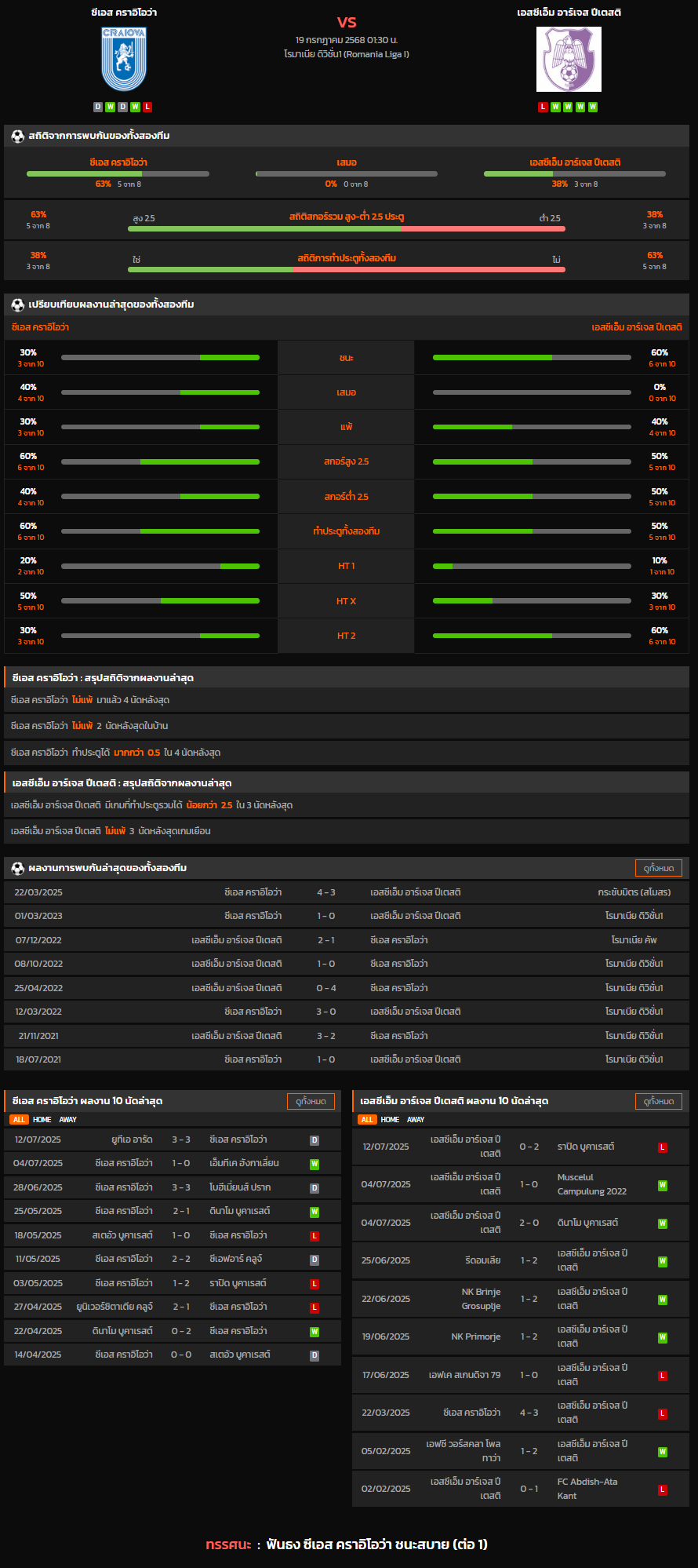
Task: Click the FC Abdish-Ata Kant opponent name
Action: click(587, 1489)
